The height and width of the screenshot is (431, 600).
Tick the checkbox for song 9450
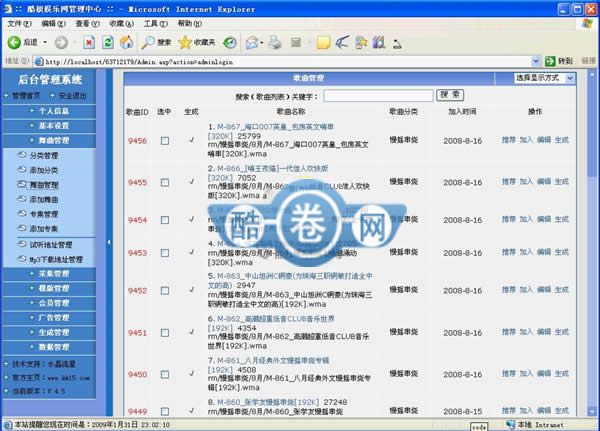(x=165, y=374)
